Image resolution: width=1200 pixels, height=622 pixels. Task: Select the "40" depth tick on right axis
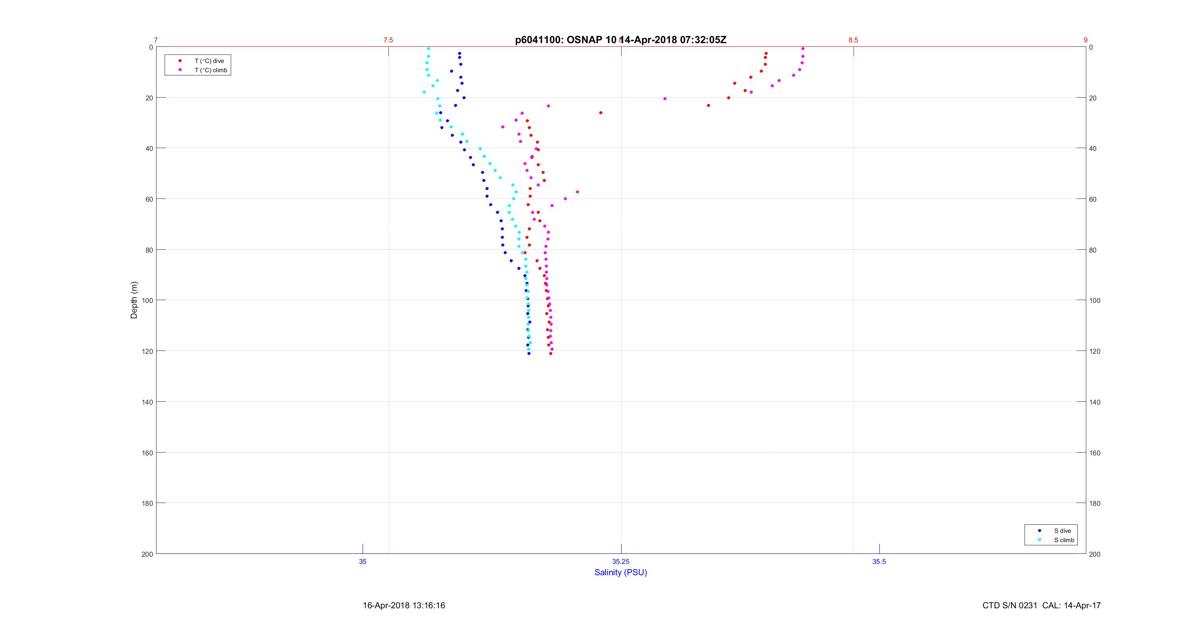pos(1093,148)
